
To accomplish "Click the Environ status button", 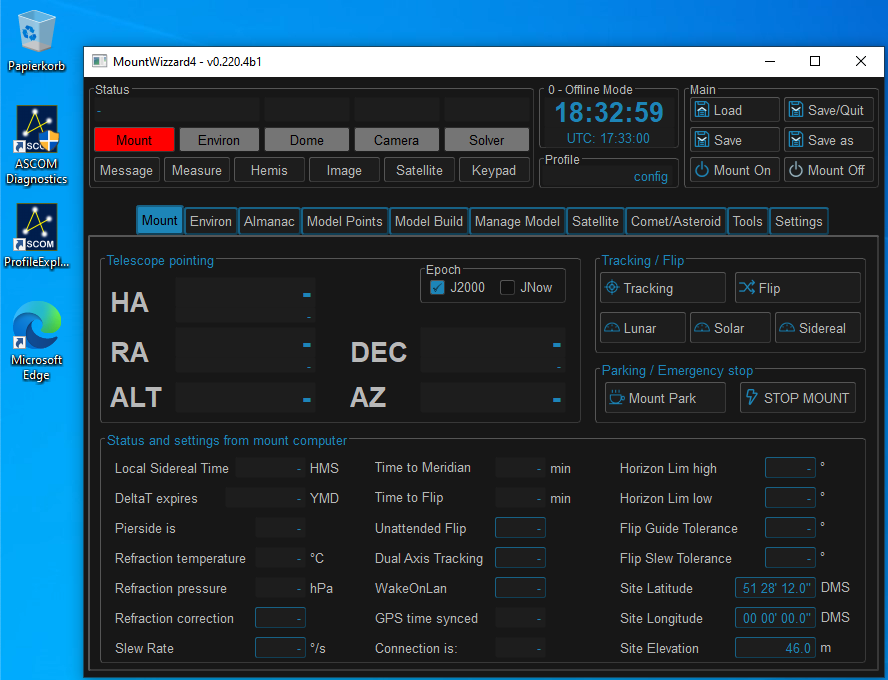I will [x=219, y=140].
